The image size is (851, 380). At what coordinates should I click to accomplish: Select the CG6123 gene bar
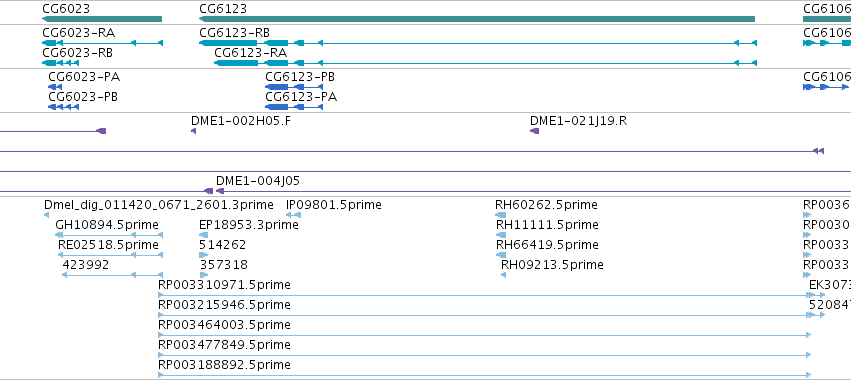(x=477, y=19)
